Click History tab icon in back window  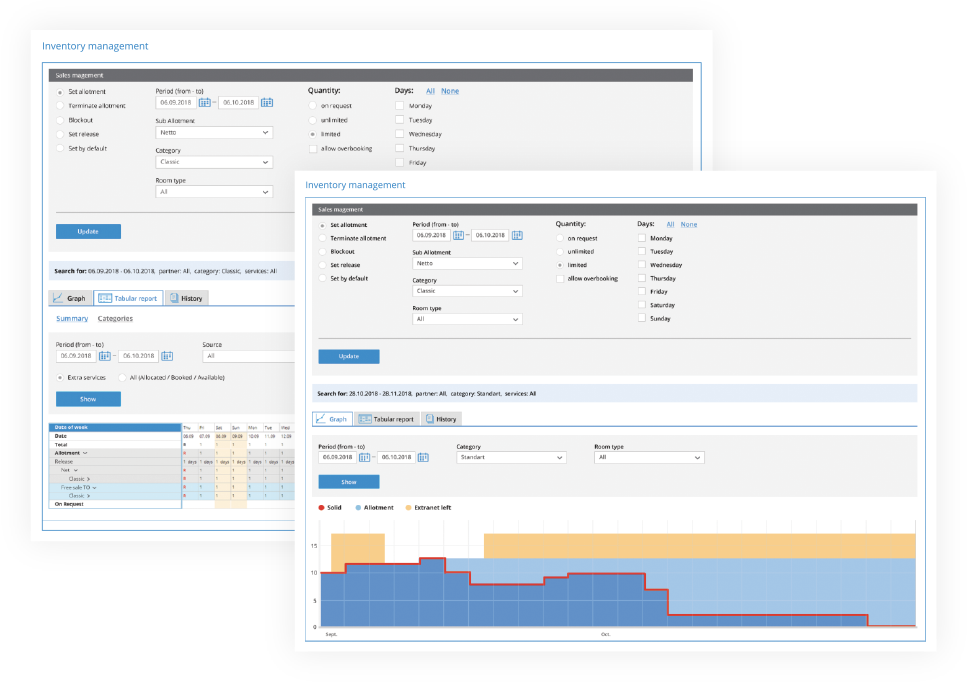click(174, 298)
